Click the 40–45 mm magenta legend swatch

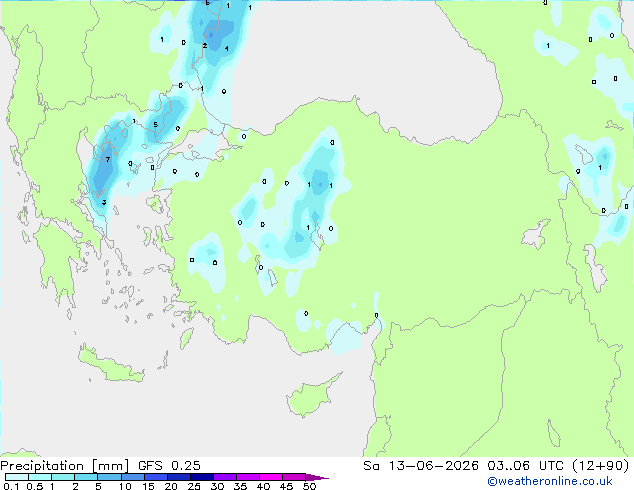271,477
